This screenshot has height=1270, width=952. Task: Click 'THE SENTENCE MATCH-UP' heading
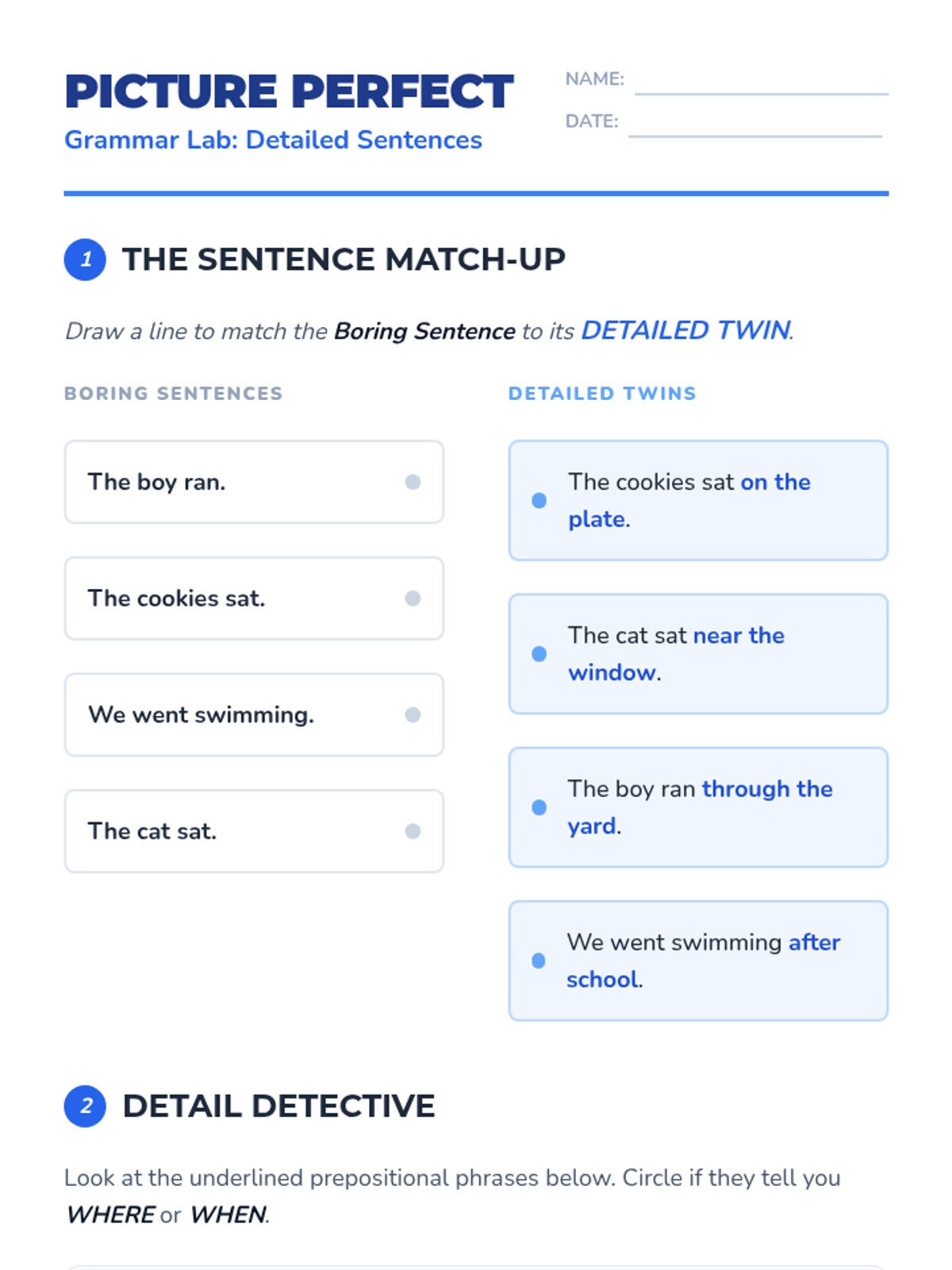(344, 260)
